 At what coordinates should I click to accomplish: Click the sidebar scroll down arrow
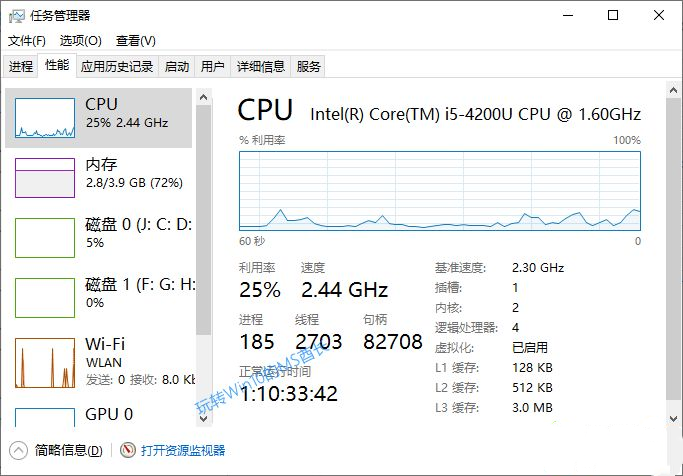203,419
